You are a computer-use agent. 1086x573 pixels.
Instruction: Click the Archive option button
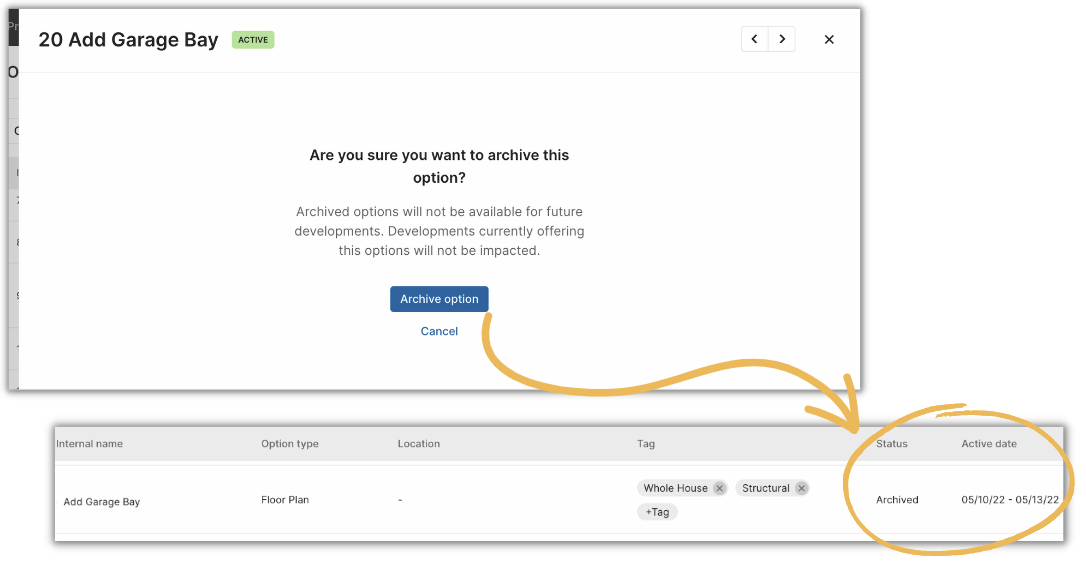point(439,299)
